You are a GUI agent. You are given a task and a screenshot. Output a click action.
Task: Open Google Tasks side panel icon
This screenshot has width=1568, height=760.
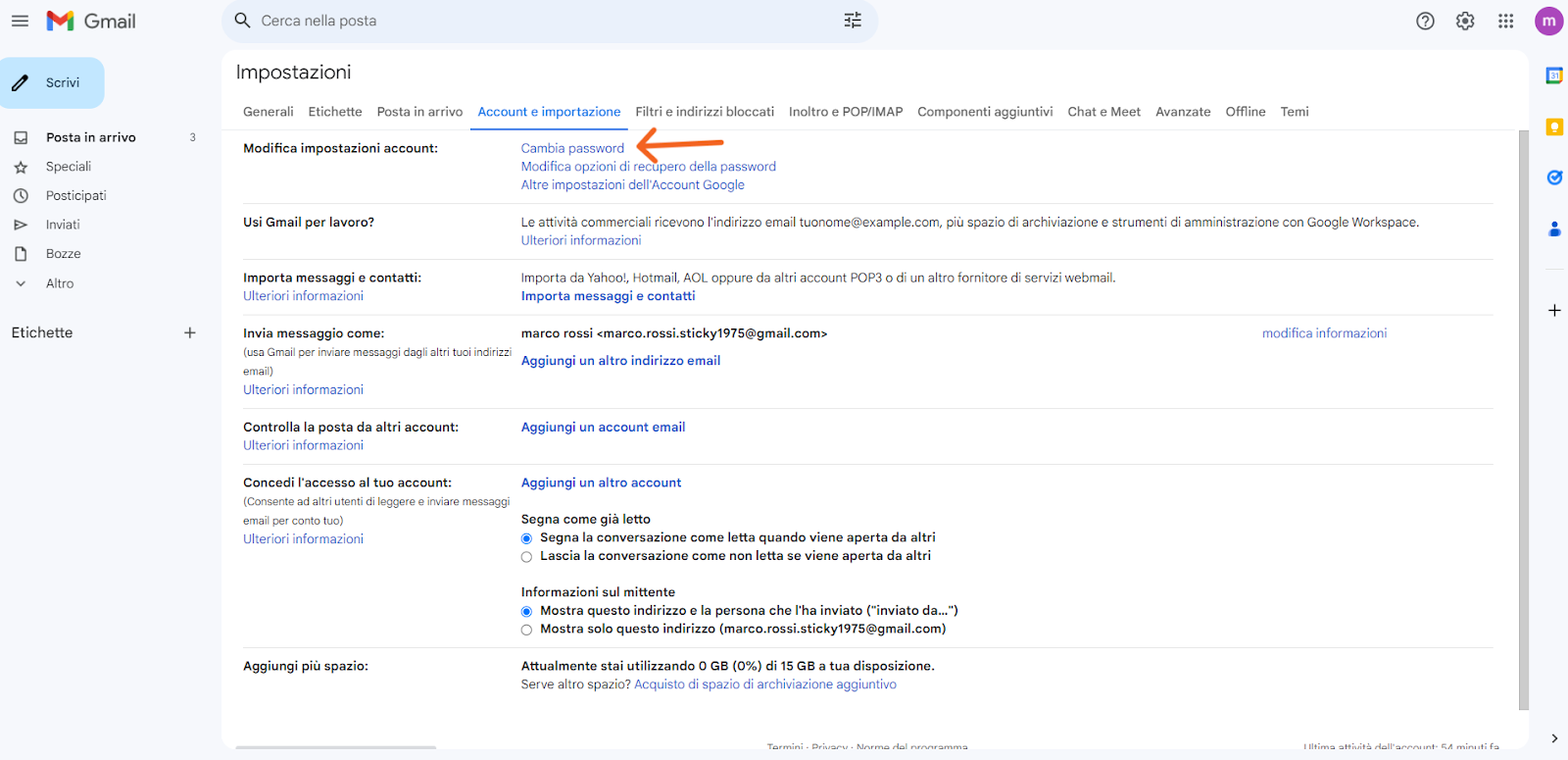point(1554,177)
